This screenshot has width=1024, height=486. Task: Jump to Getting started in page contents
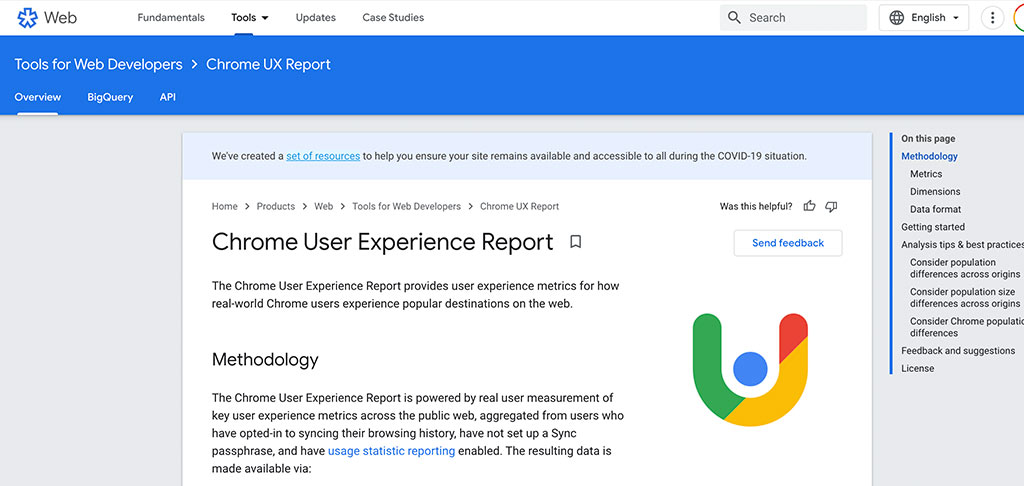tap(933, 227)
